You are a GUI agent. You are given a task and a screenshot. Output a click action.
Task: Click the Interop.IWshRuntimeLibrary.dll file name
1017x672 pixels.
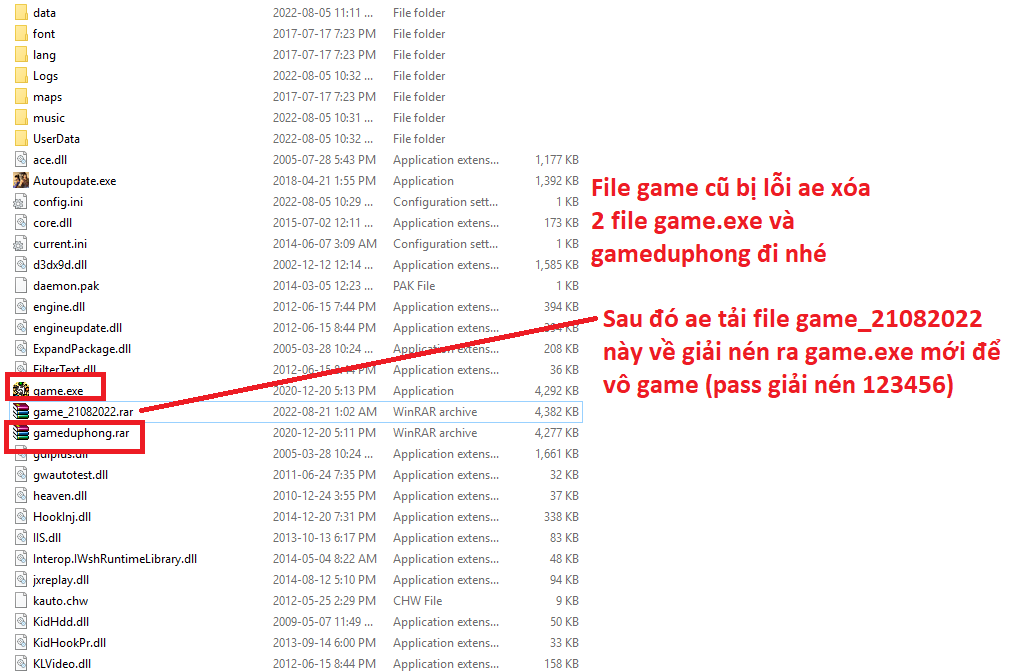114,559
